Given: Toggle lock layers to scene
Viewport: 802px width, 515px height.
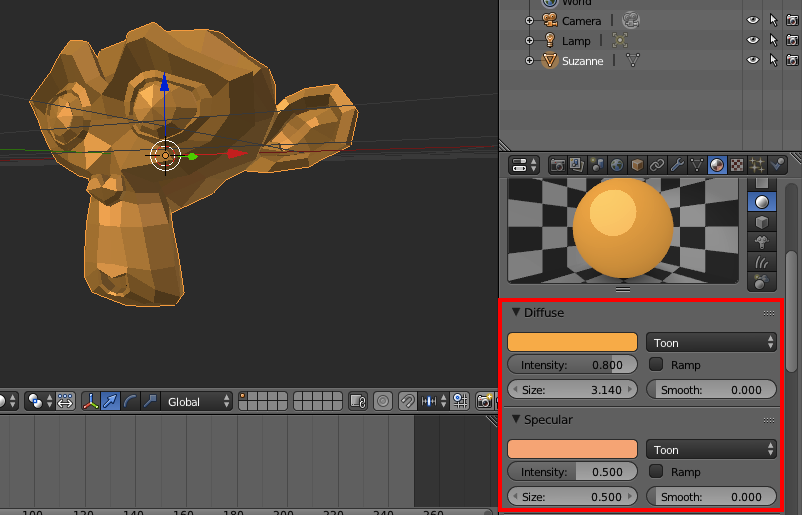Looking at the screenshot, I should pos(358,401).
